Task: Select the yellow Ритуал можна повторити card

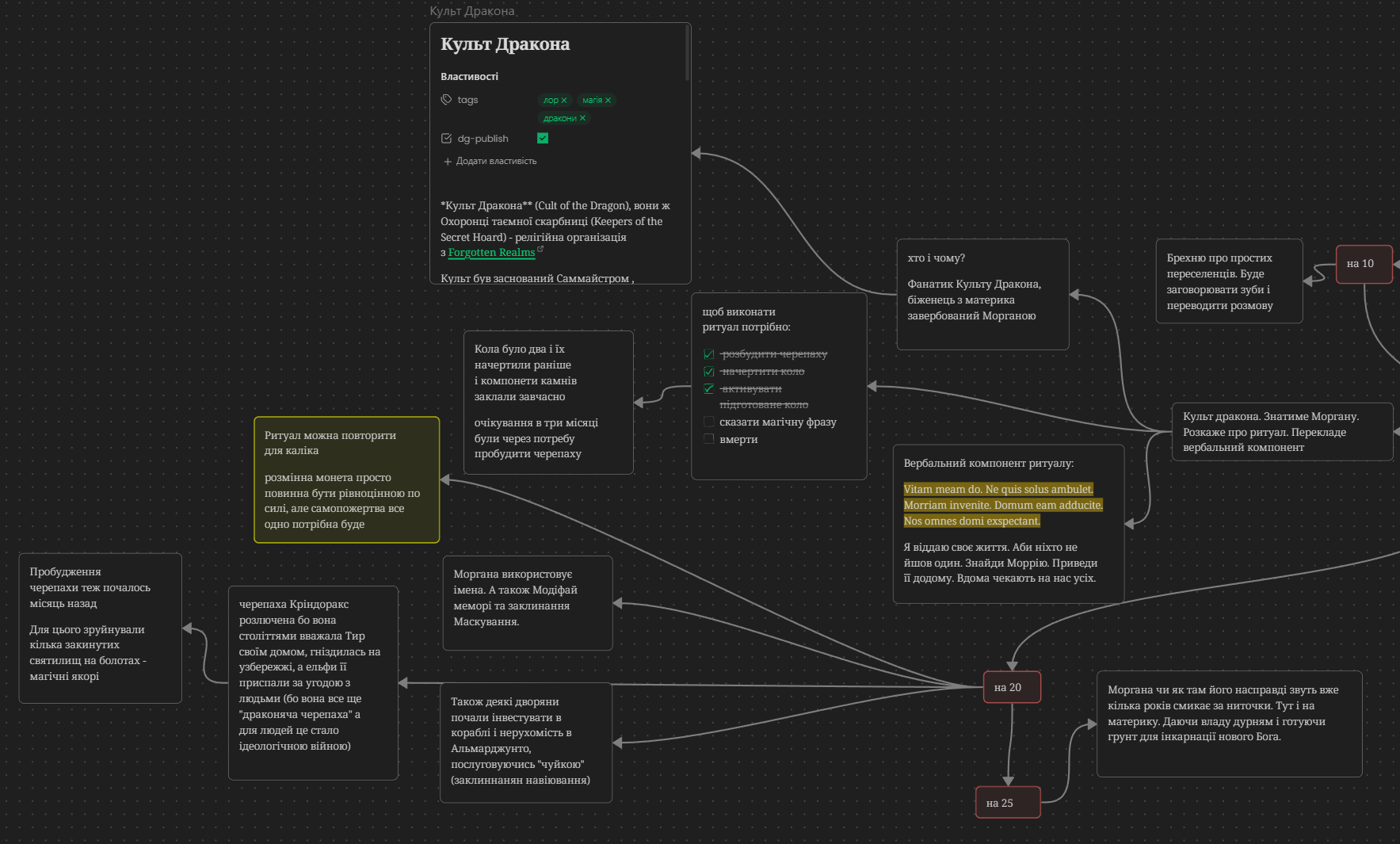Action: coord(346,479)
